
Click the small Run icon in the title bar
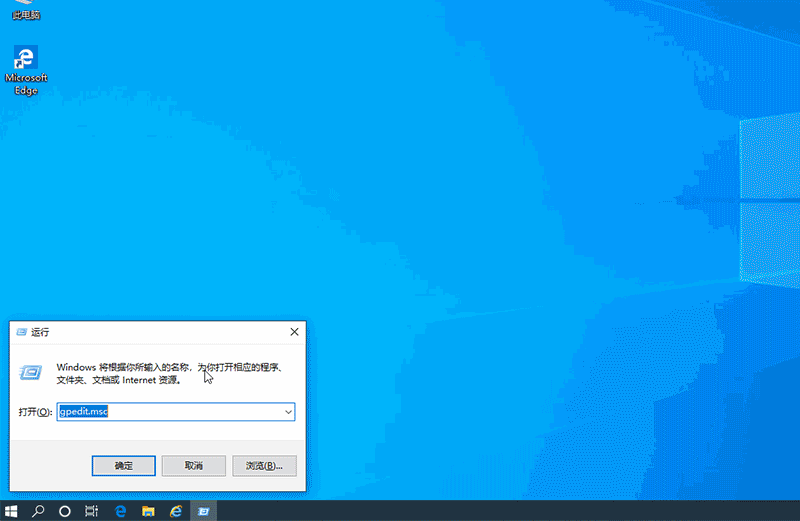pyautogui.click(x=21, y=332)
